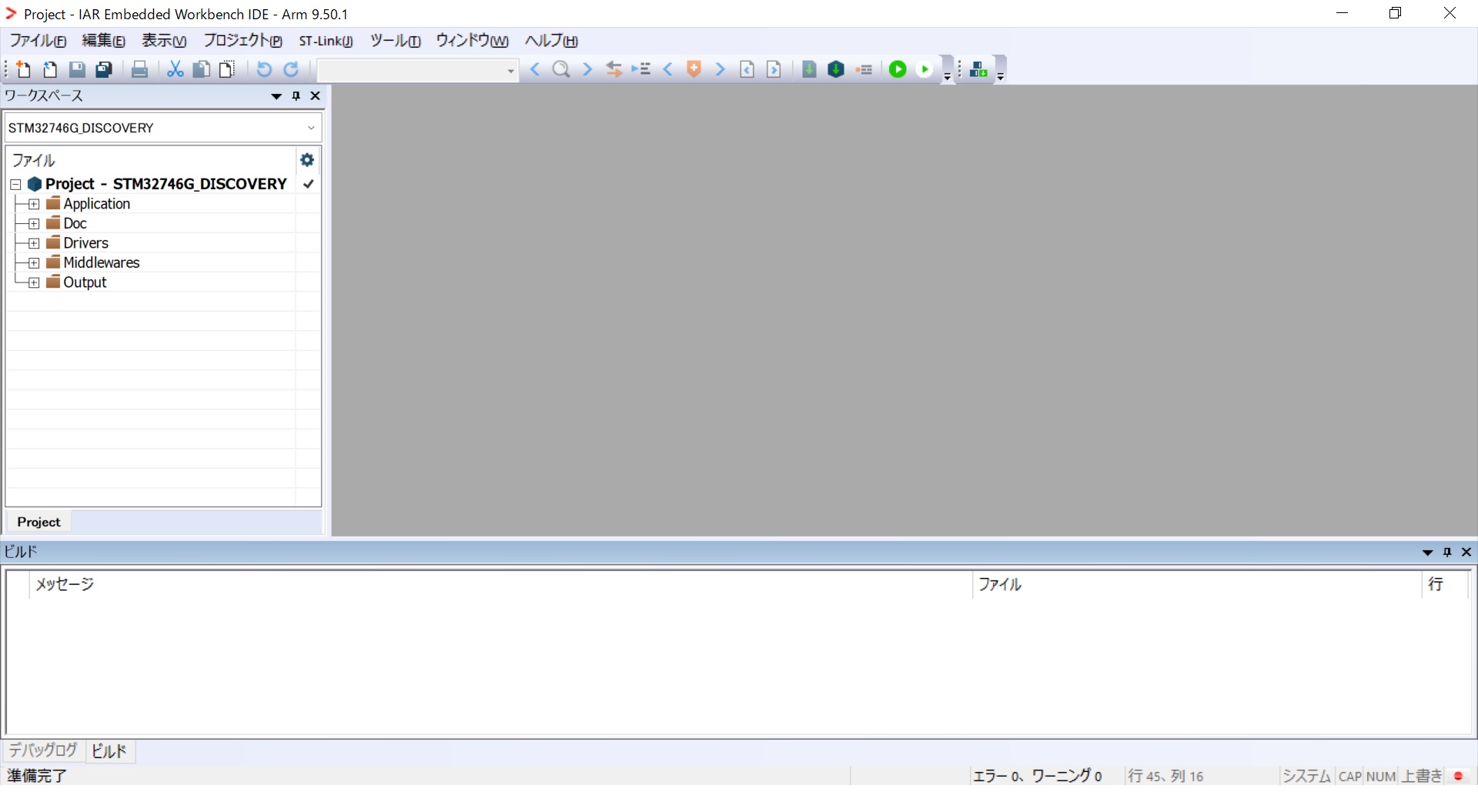Image resolution: width=1478 pixels, height=812 pixels.
Task: Click the project active checkmark
Action: pos(308,184)
